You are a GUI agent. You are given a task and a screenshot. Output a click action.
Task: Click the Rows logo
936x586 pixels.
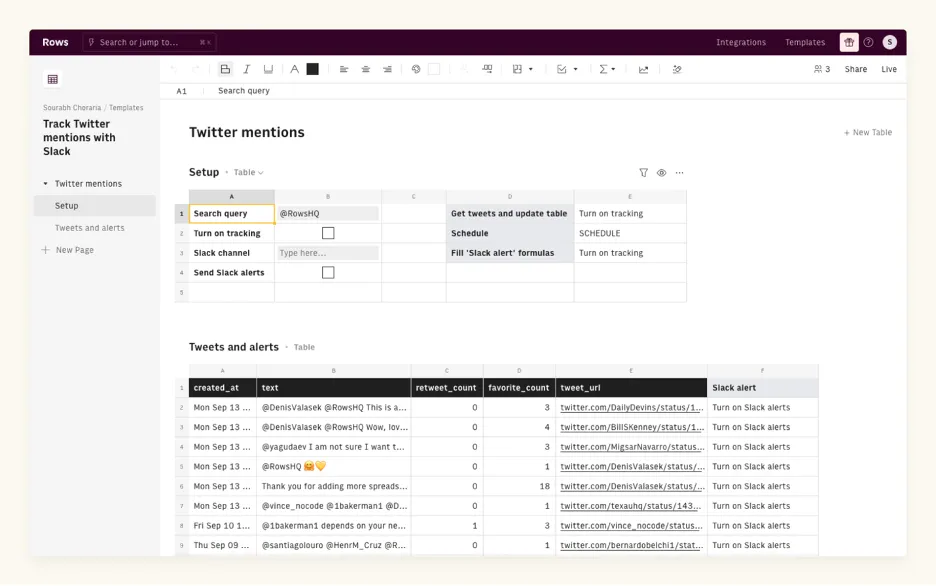pyautogui.click(x=55, y=42)
